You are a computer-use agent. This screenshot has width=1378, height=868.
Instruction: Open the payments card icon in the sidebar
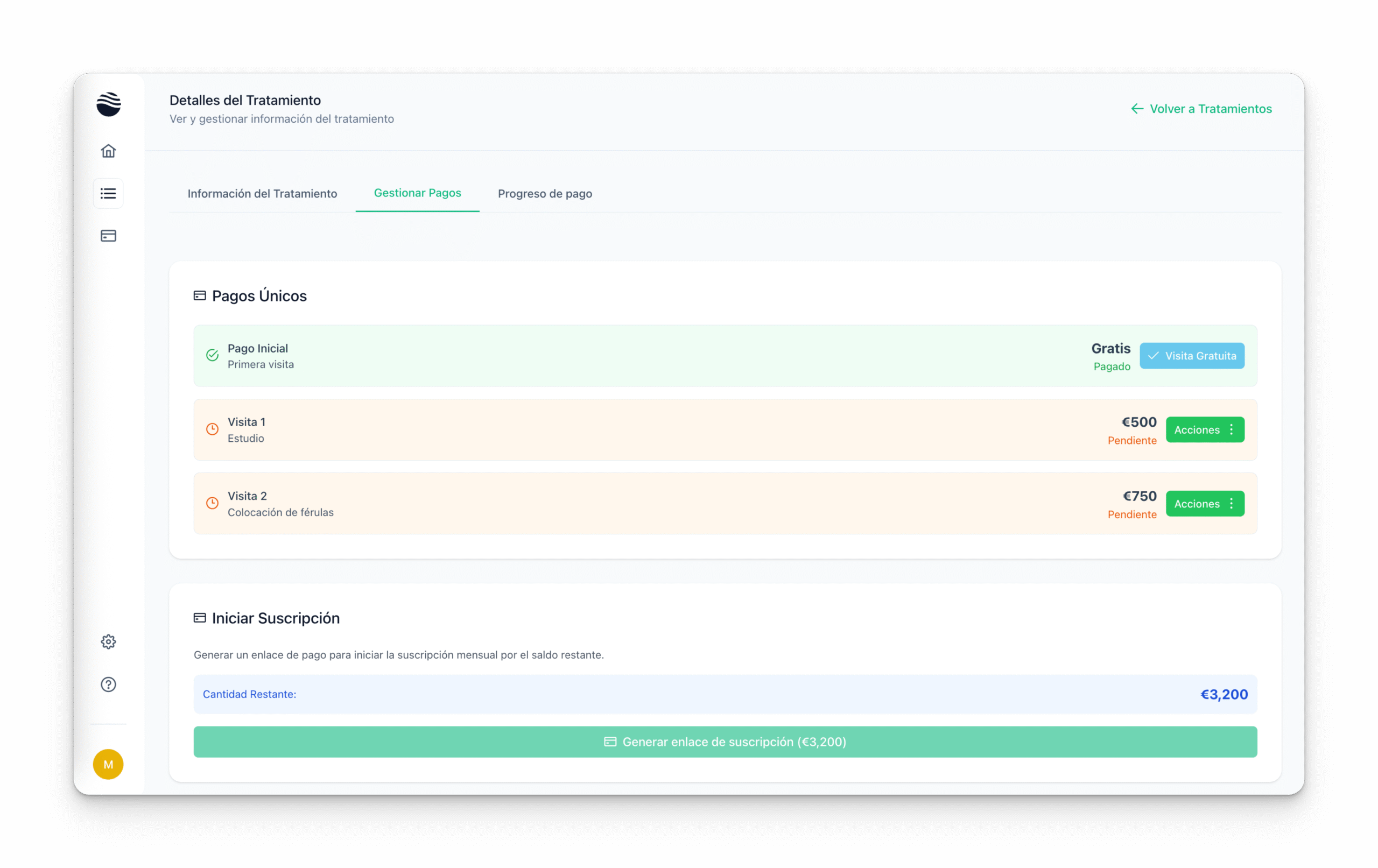108,236
